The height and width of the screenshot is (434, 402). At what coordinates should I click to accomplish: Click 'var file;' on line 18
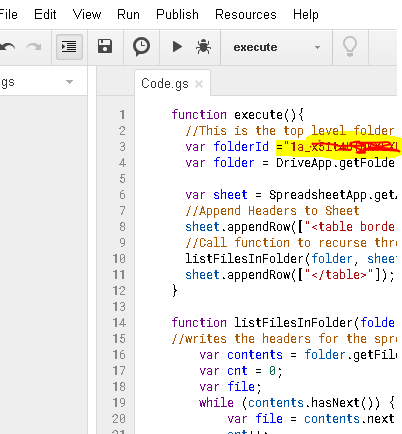[x=230, y=387]
